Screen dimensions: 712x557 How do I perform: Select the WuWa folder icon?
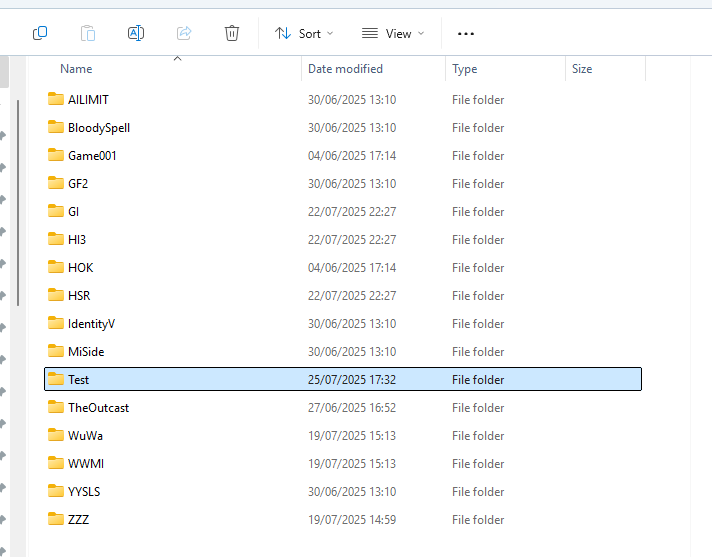click(56, 435)
